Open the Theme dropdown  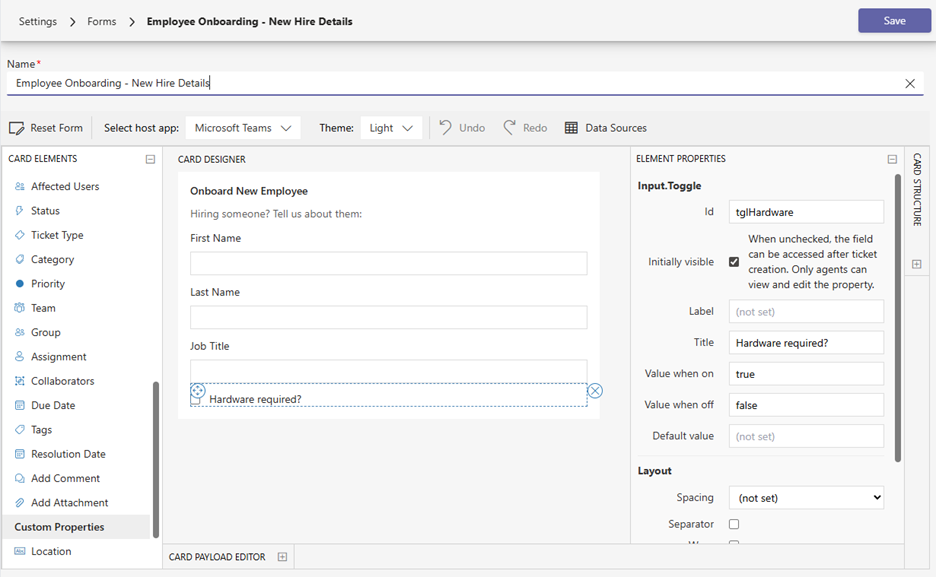click(x=392, y=128)
